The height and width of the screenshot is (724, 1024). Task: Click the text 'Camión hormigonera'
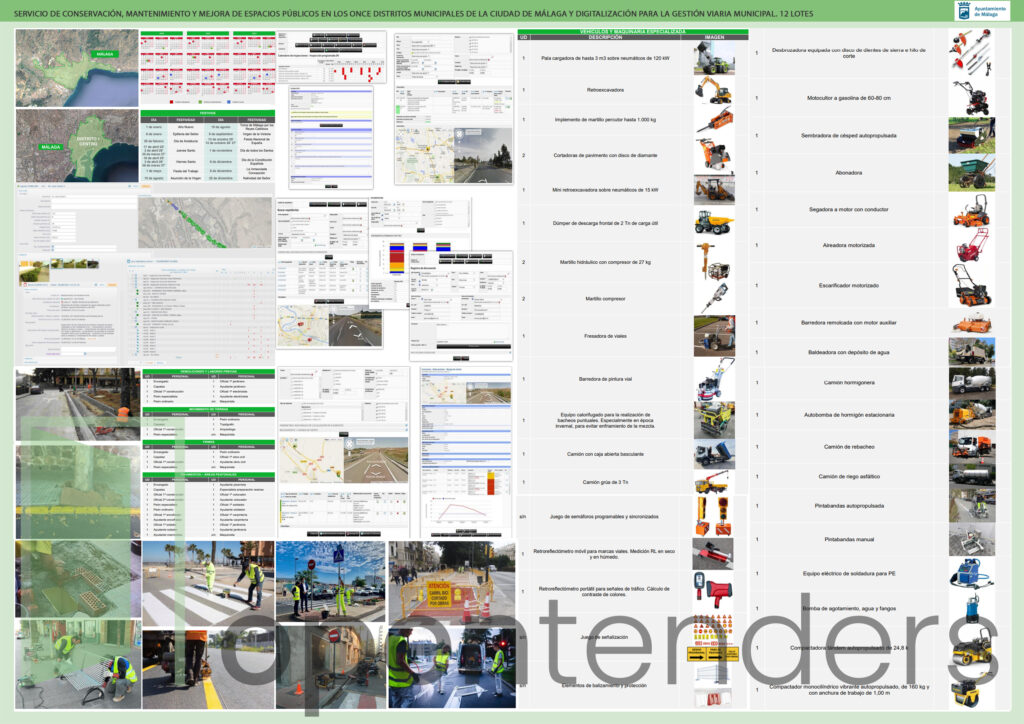(x=848, y=383)
